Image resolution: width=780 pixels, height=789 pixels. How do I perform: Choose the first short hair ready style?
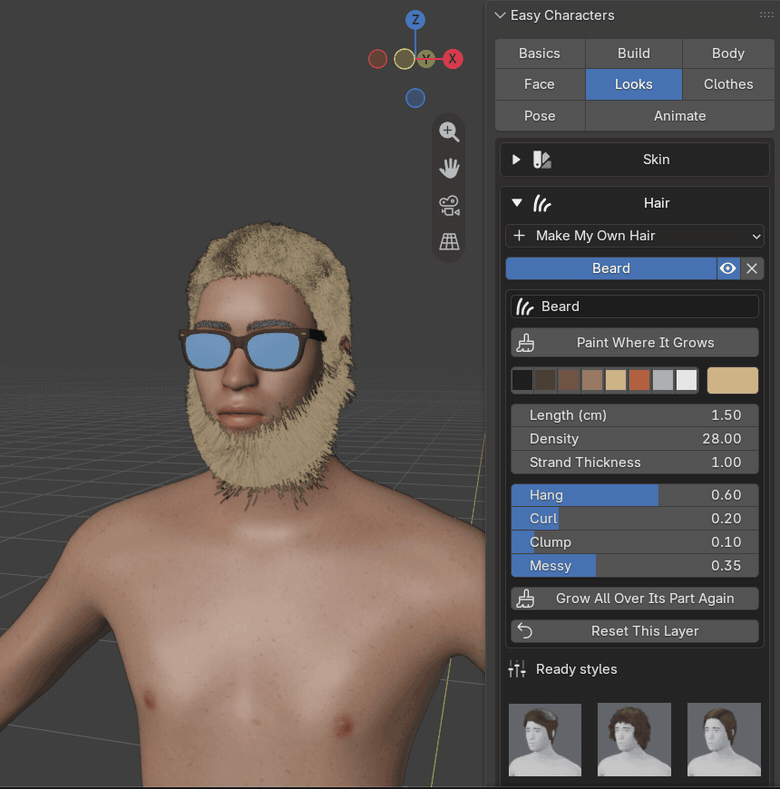click(545, 740)
